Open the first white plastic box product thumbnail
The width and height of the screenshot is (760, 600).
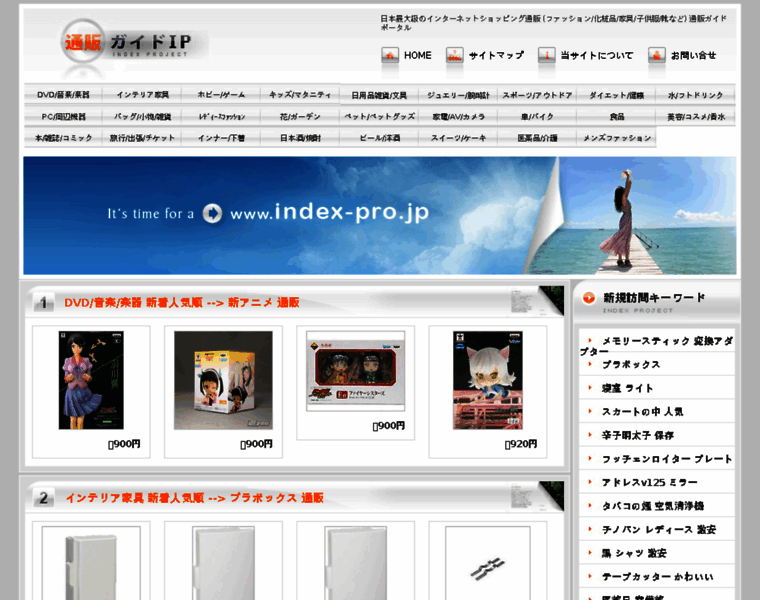(91, 563)
